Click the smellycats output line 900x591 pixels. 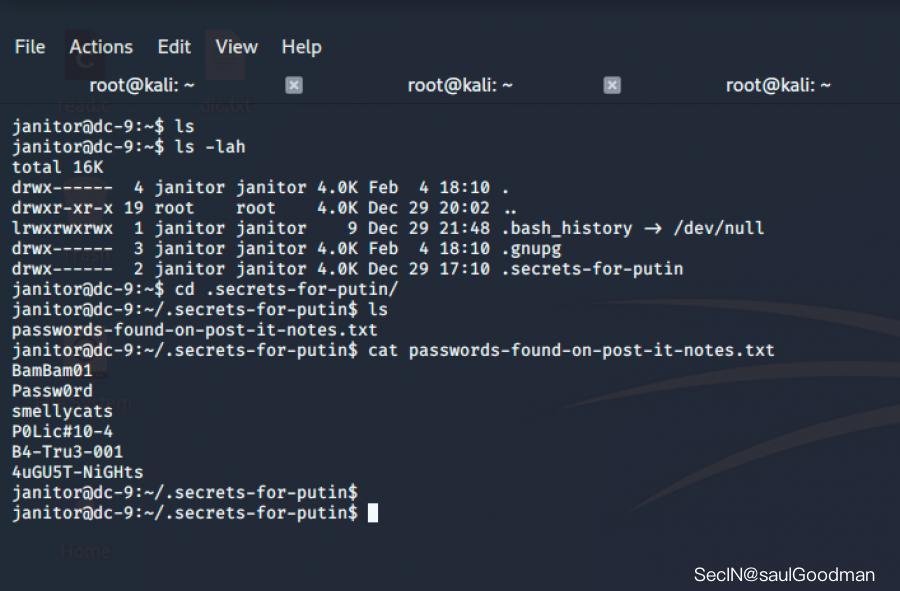[x=62, y=411]
